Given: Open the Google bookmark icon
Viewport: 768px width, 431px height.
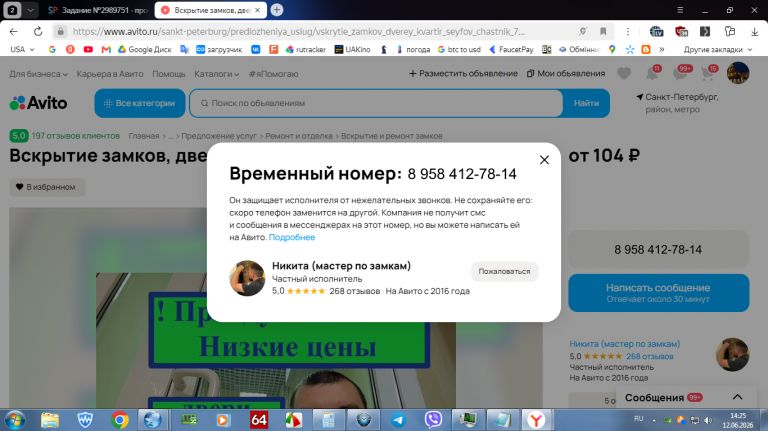Looking at the screenshot, I should point(52,49).
